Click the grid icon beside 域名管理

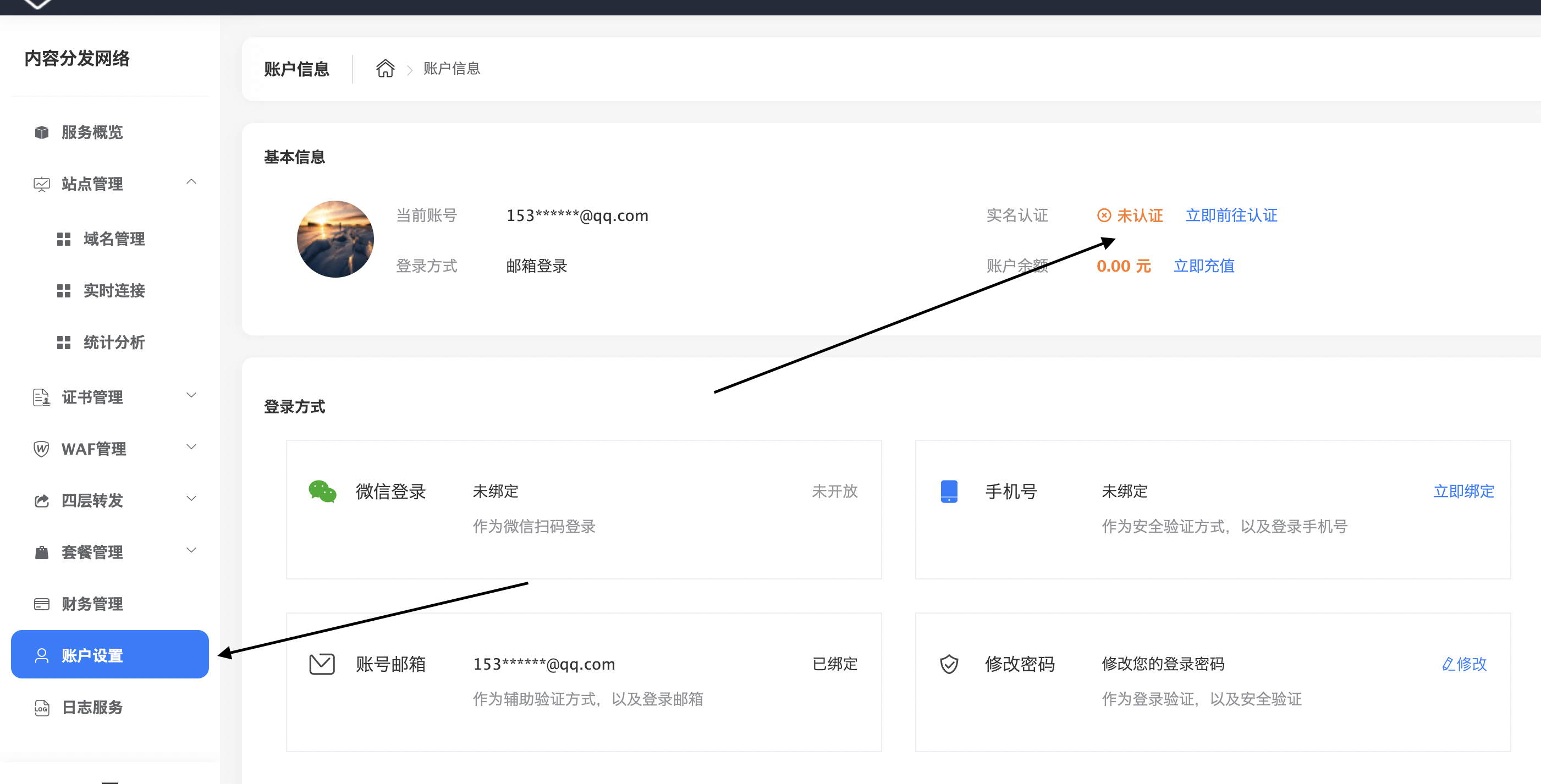coord(63,239)
